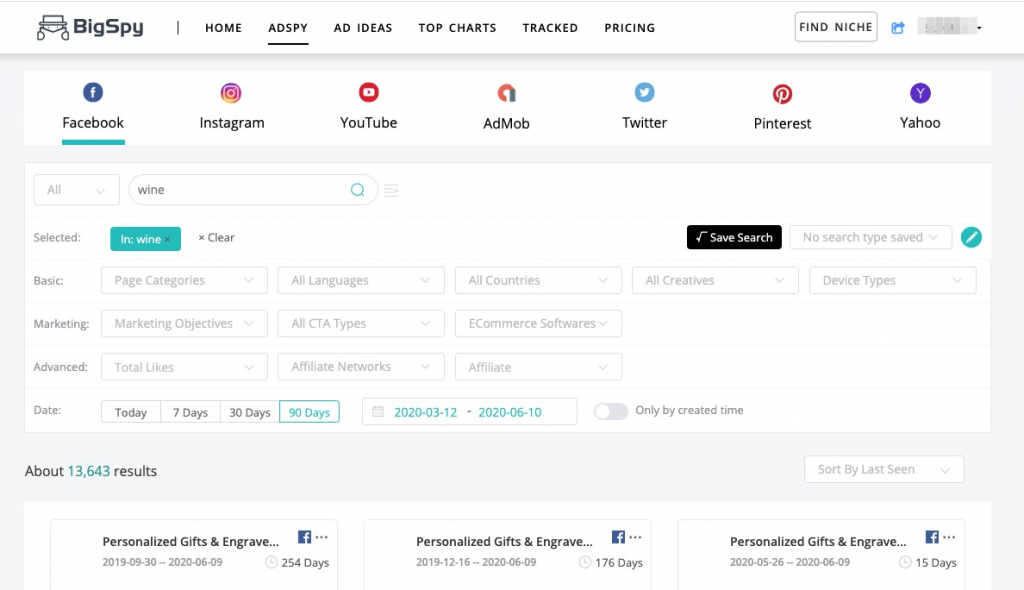
Task: Select the 30 Days date filter
Action: tap(249, 412)
